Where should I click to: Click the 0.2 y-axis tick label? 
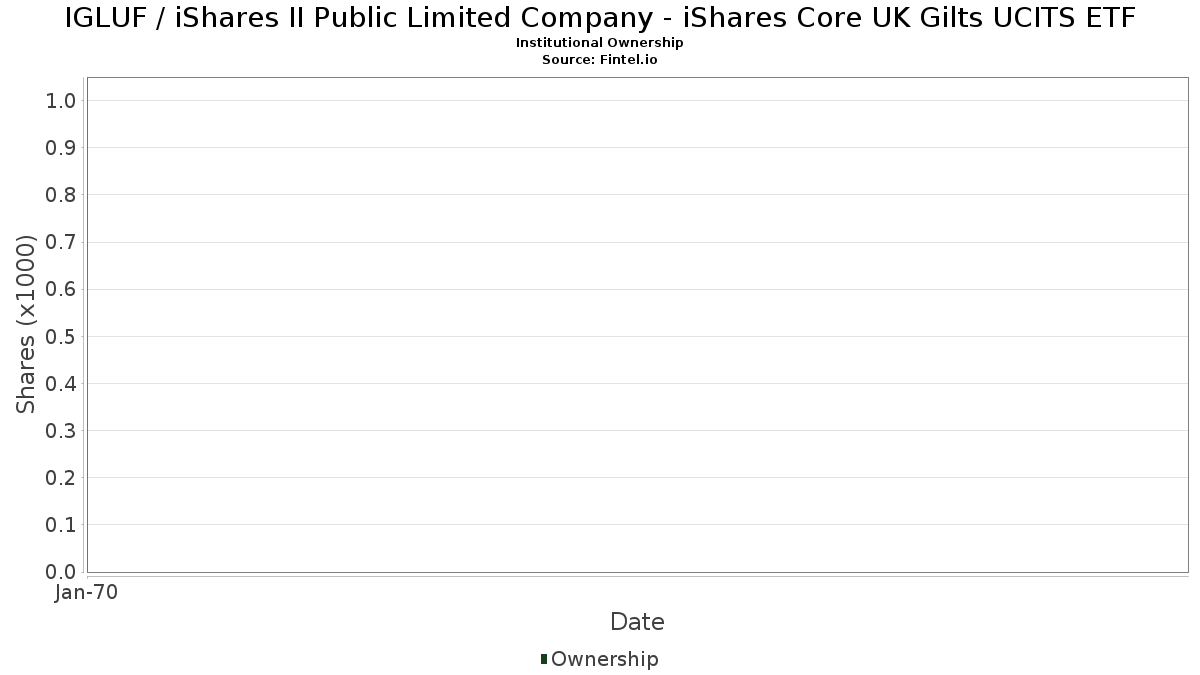pos(61,478)
